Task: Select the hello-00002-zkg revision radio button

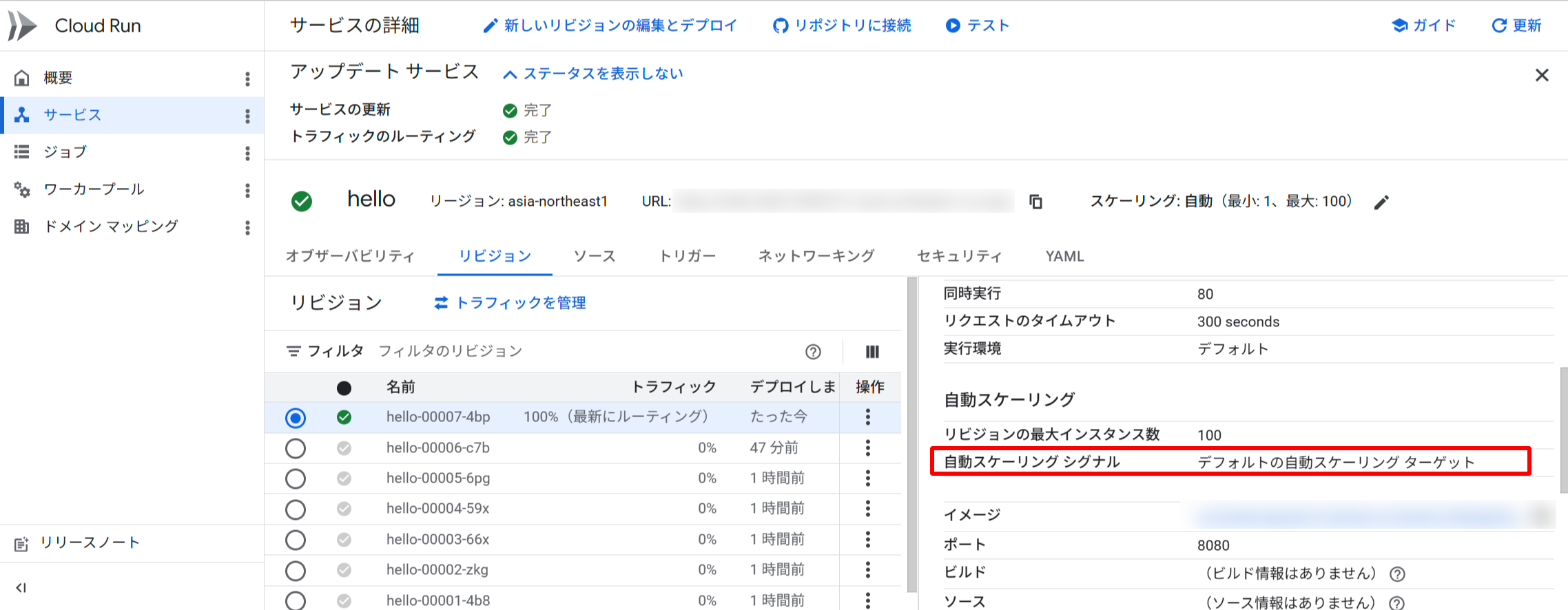Action: coord(296,571)
